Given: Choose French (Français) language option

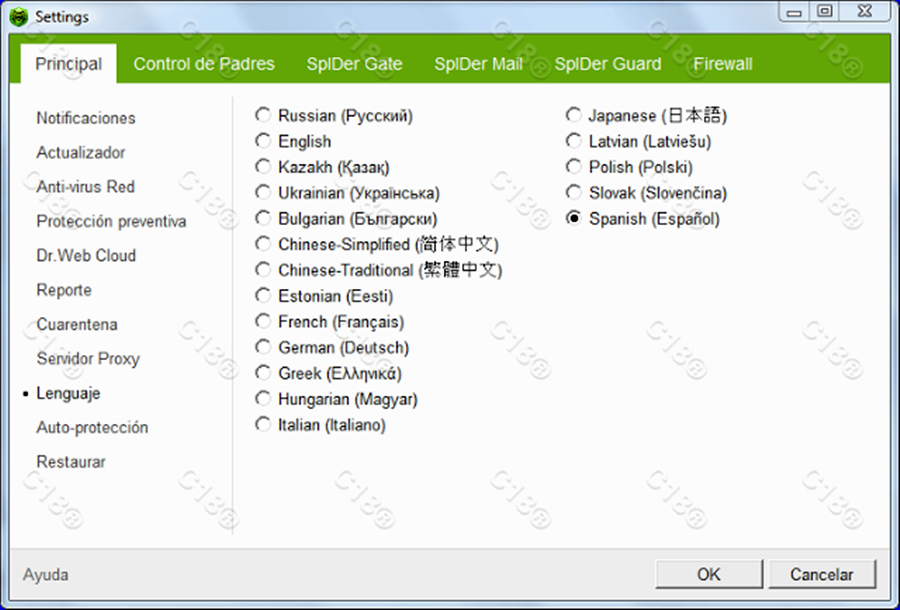Looking at the screenshot, I should [x=264, y=321].
